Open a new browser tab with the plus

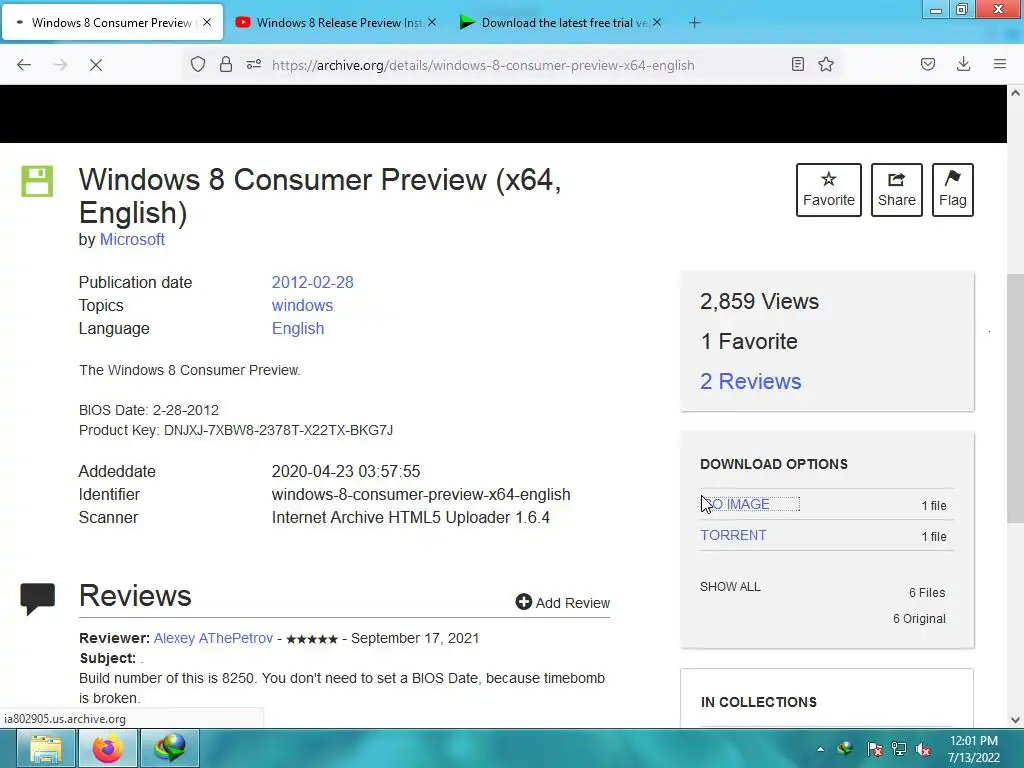pos(694,23)
